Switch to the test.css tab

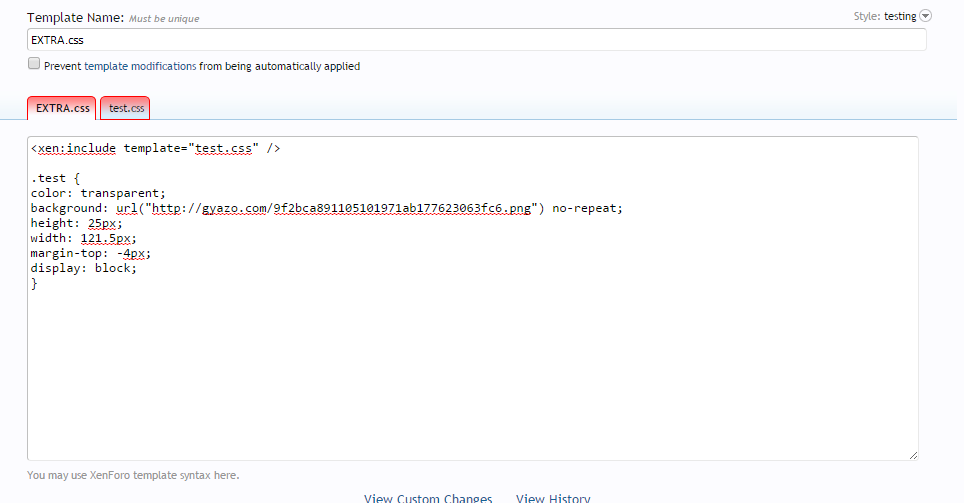[126, 108]
